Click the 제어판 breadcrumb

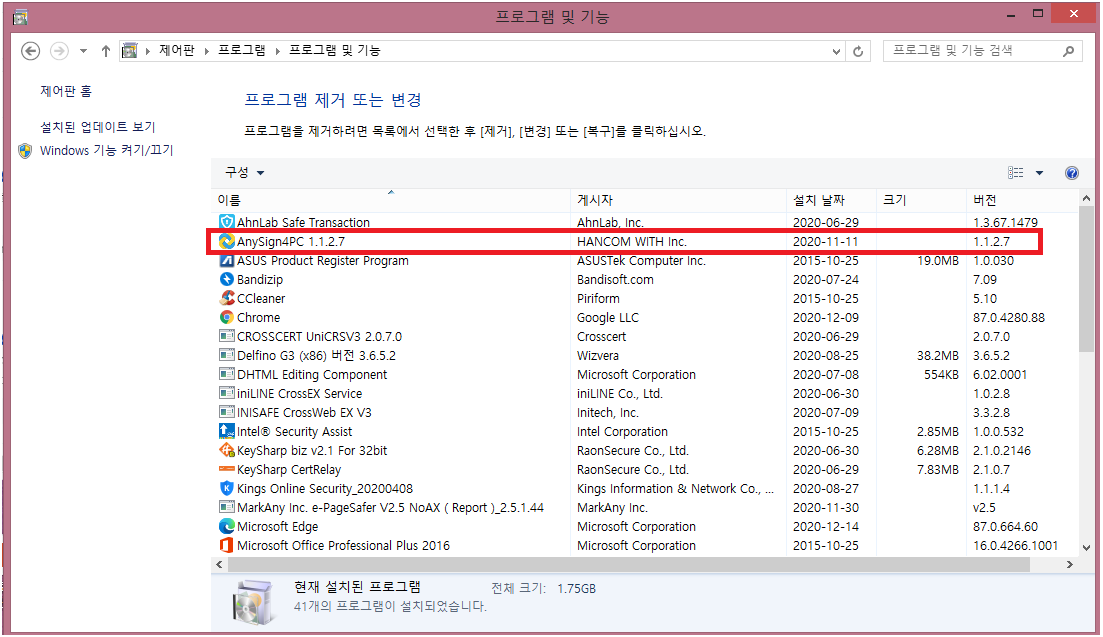click(177, 51)
